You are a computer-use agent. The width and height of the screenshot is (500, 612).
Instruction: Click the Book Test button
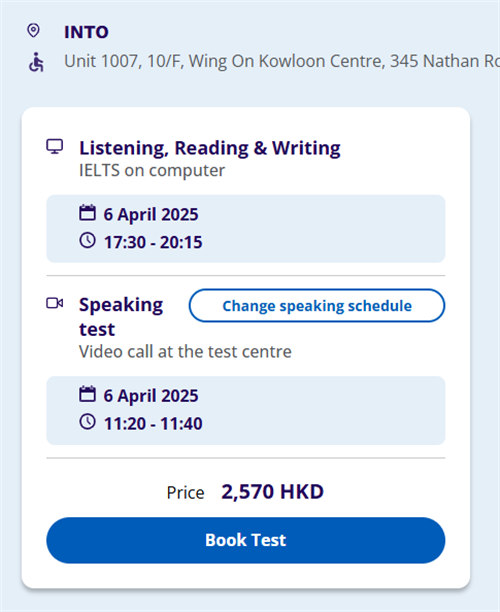coord(246,540)
